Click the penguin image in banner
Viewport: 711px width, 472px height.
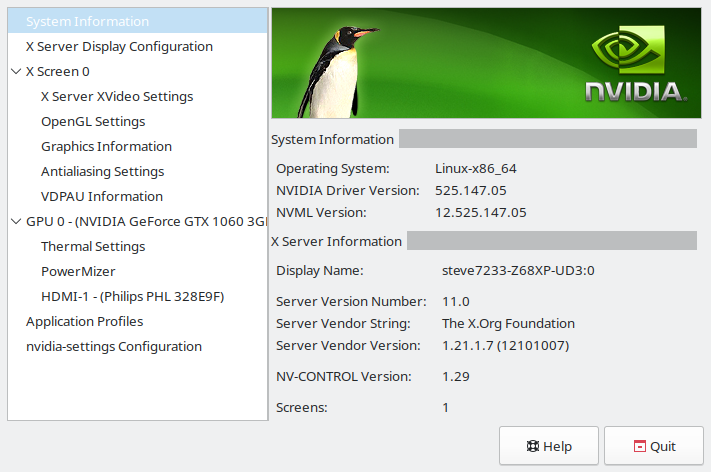[338, 72]
